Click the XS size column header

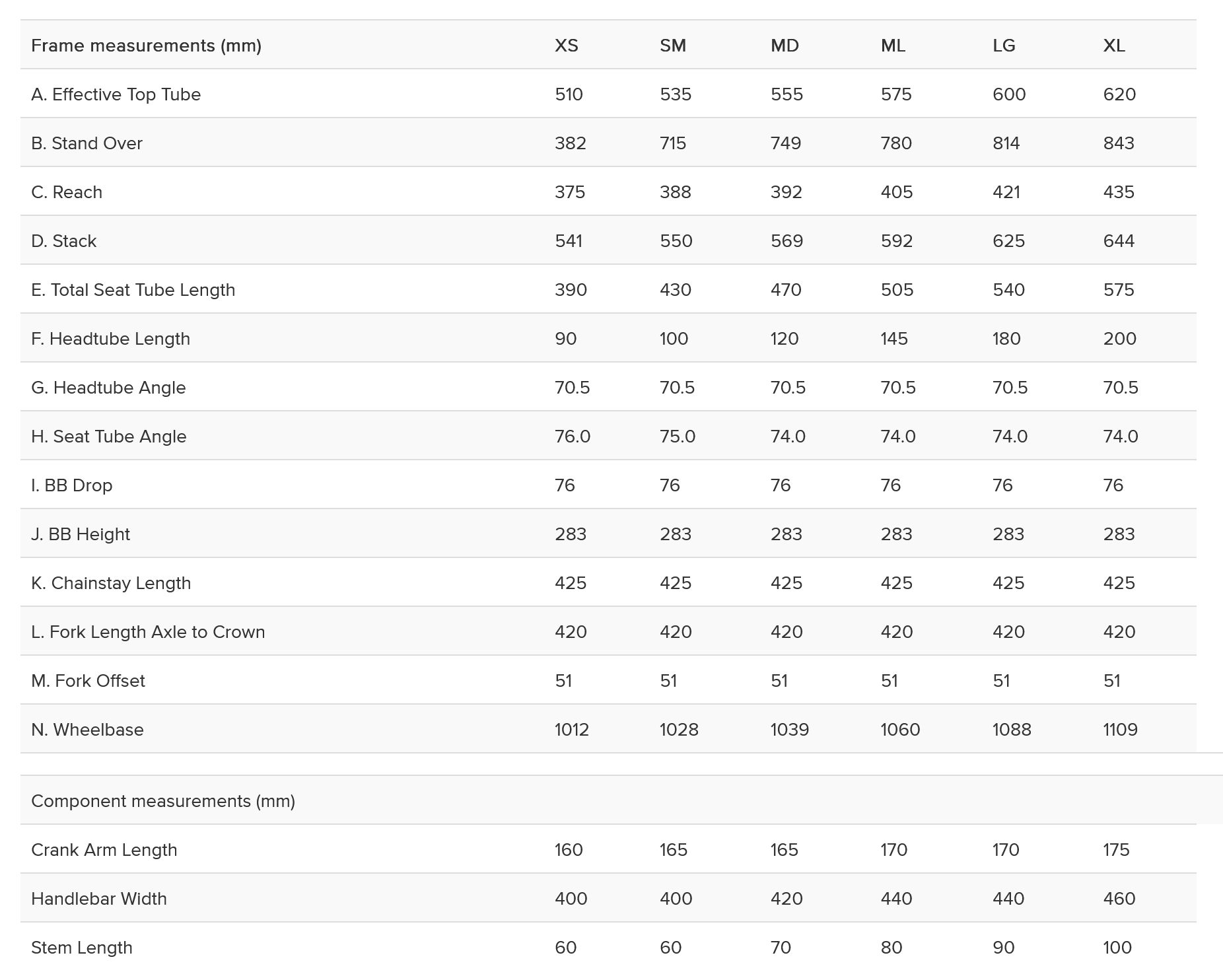[x=566, y=46]
